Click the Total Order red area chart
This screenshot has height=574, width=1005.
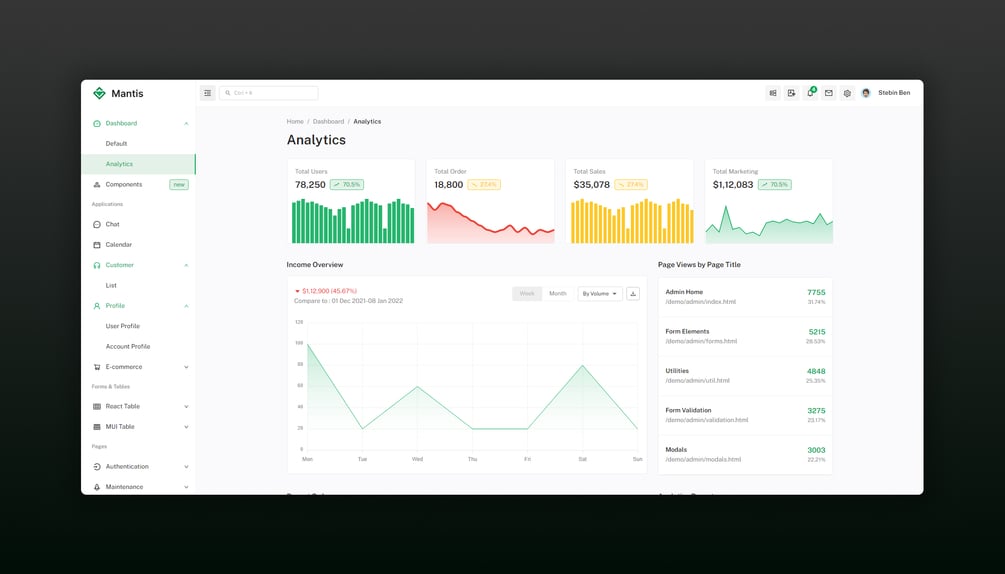(490, 223)
